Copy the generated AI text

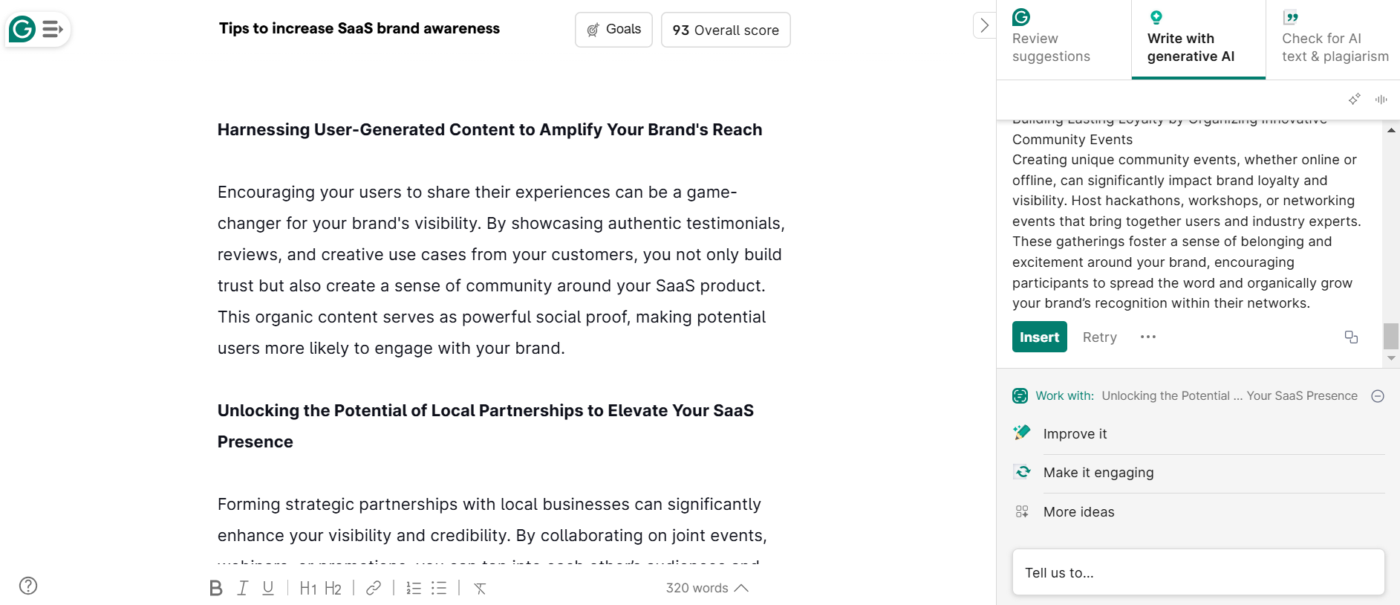pyautogui.click(x=1351, y=337)
